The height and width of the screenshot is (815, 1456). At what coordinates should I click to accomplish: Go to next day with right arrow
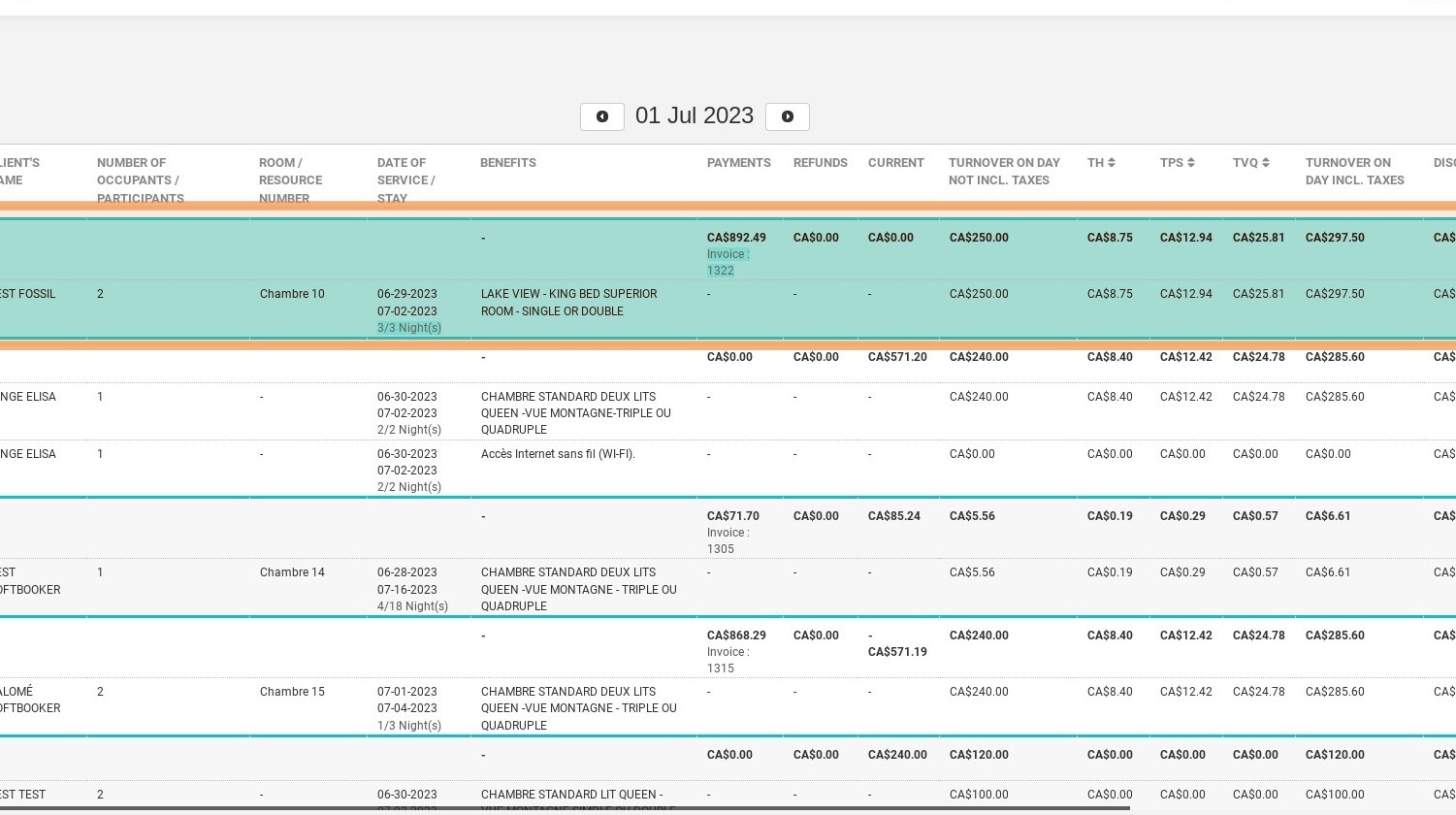(787, 116)
